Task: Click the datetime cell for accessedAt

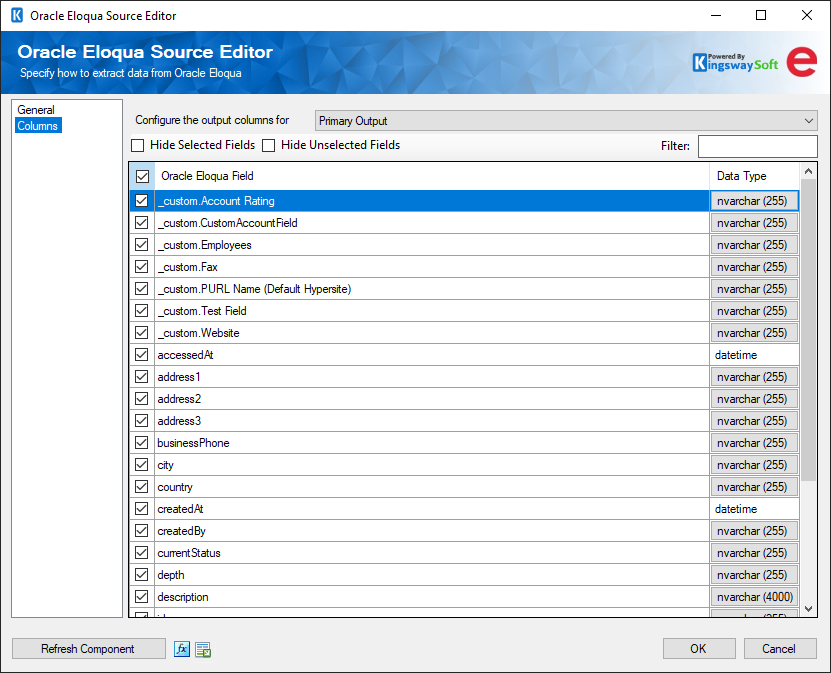Action: [x=754, y=355]
